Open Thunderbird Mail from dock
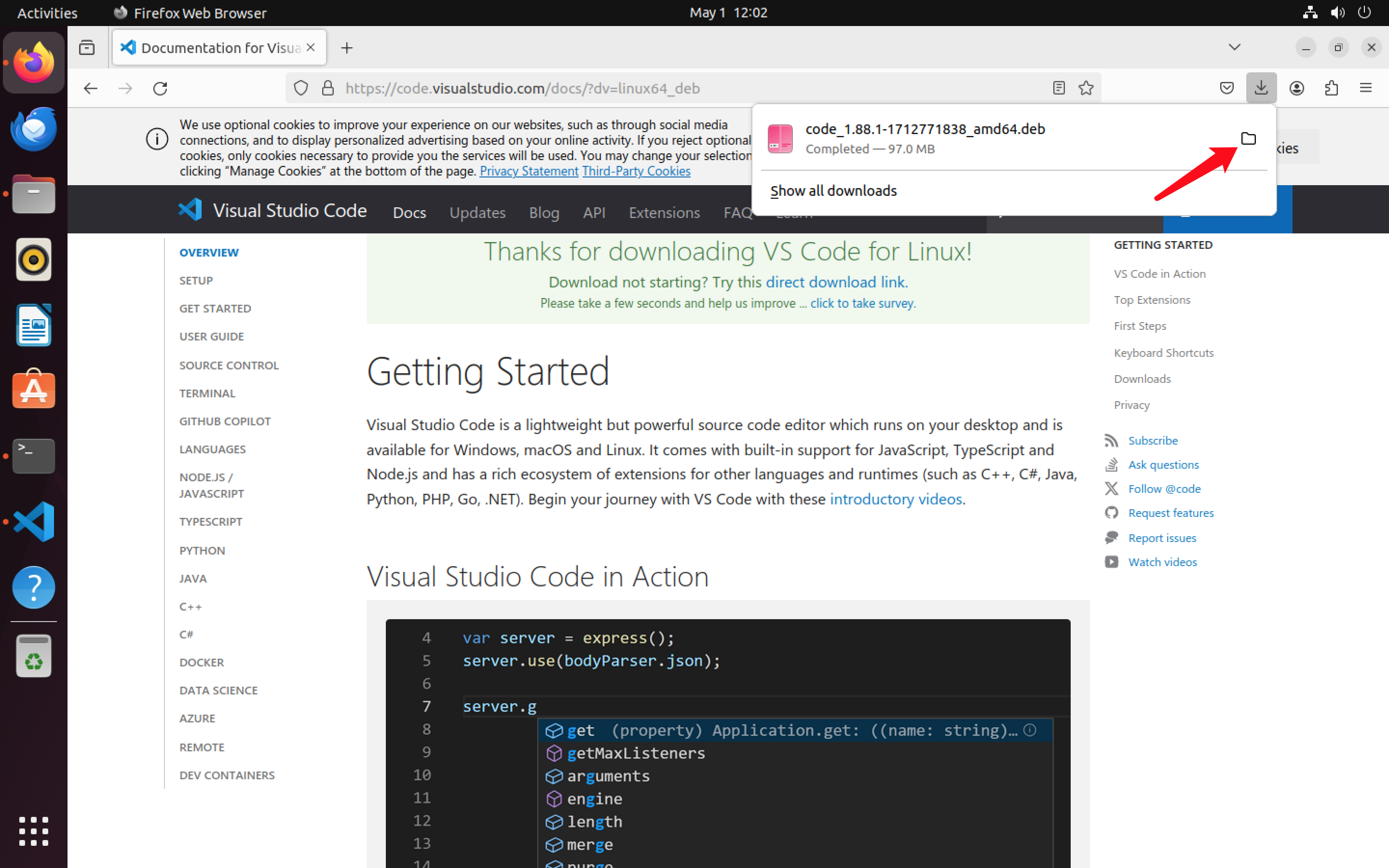 coord(34,129)
